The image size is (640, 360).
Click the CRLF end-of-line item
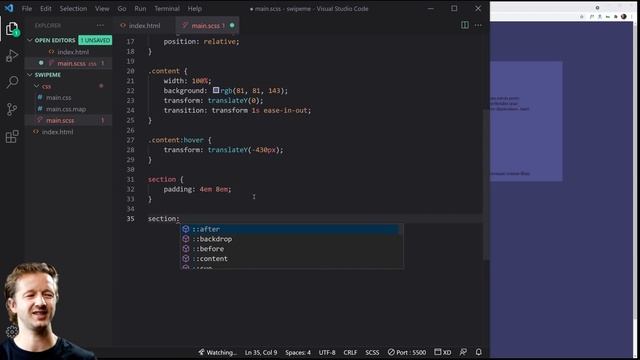[x=350, y=352]
